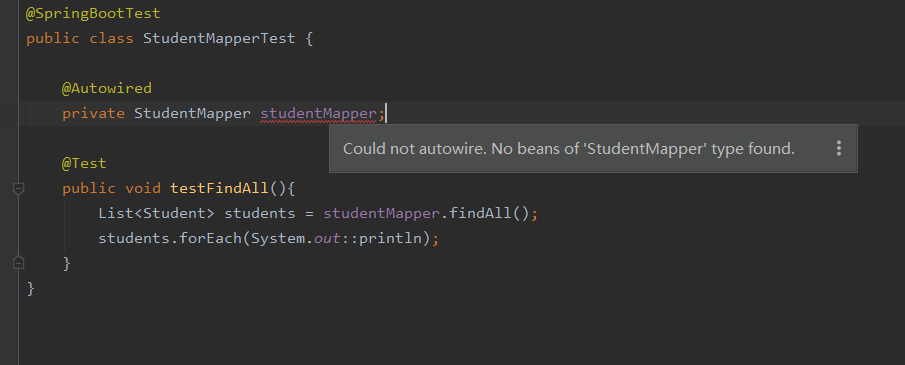This screenshot has width=905, height=365.
Task: Open the tooltip's three-dot more actions menu
Action: click(839, 148)
